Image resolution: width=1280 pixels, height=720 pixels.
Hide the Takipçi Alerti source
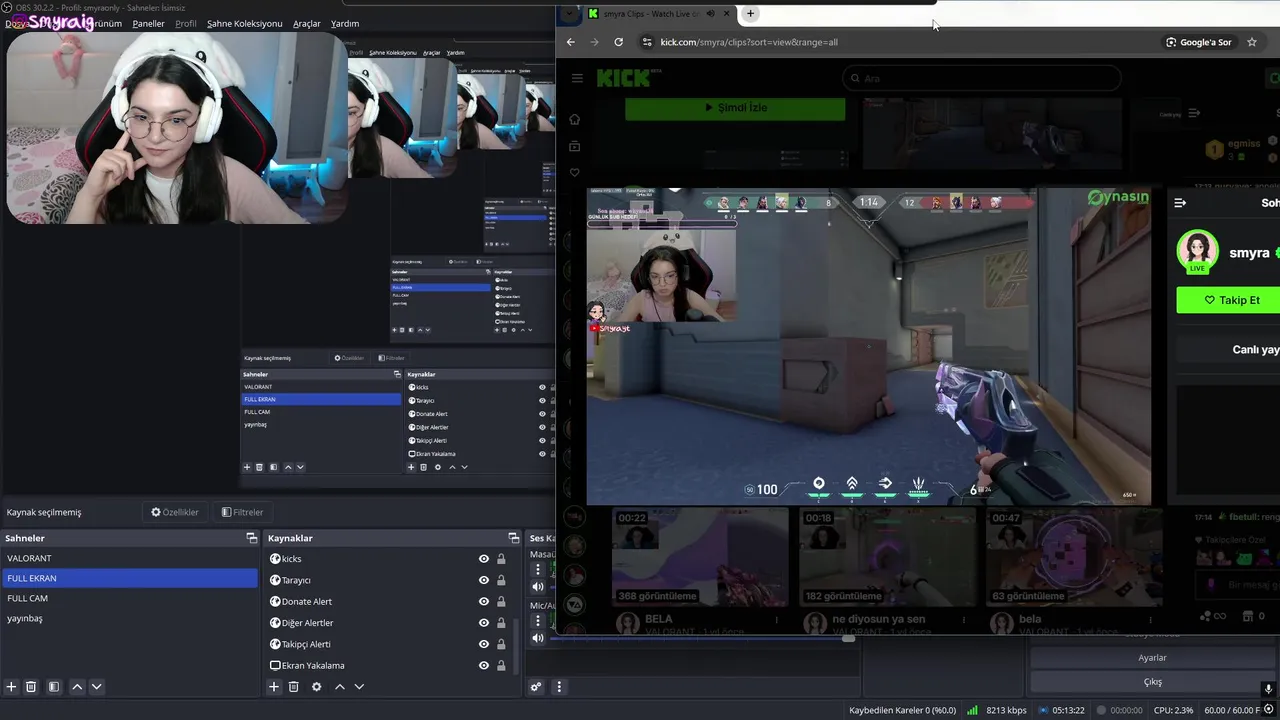484,644
